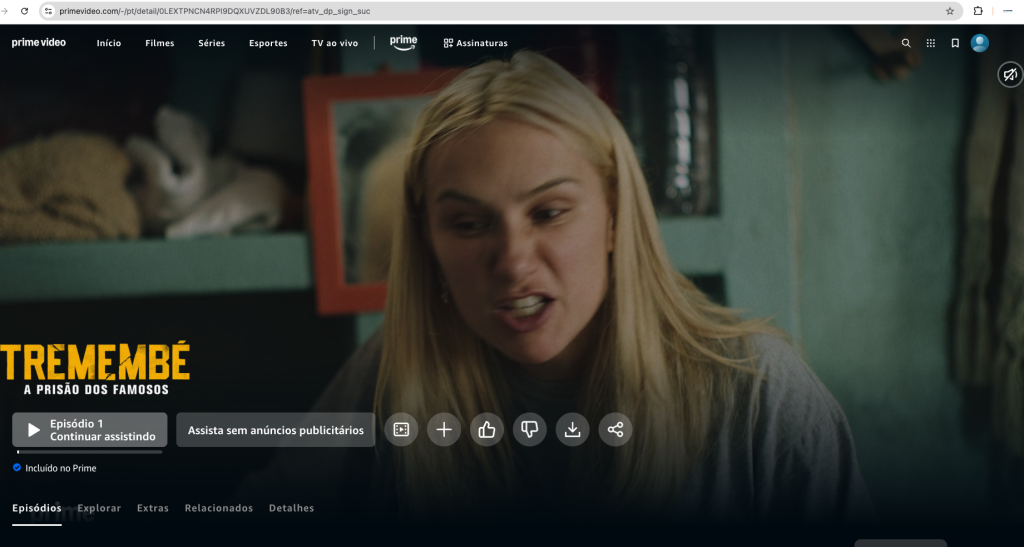Open the watchlist bookmark icon in header
1024x547 pixels.
pos(955,43)
